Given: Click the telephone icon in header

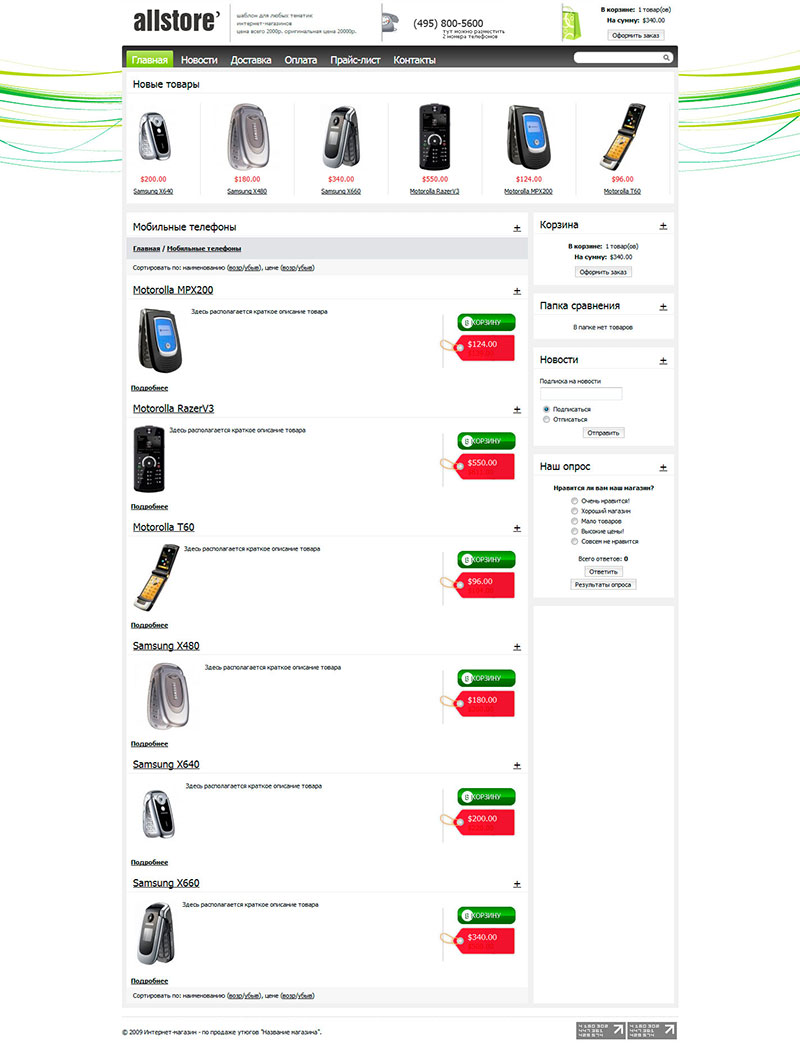Looking at the screenshot, I should pyautogui.click(x=391, y=24).
